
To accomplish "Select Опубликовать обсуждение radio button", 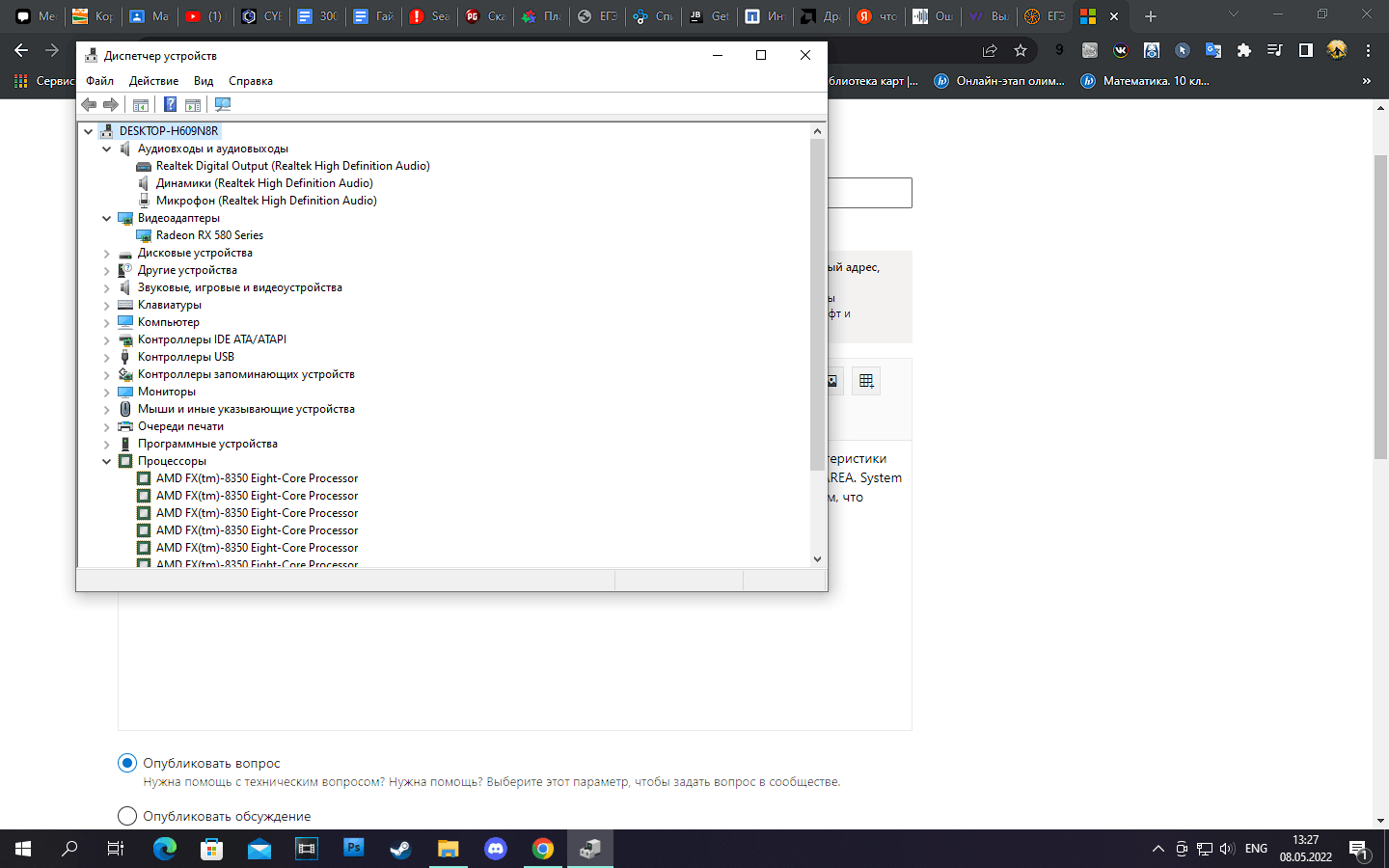I will point(127,816).
